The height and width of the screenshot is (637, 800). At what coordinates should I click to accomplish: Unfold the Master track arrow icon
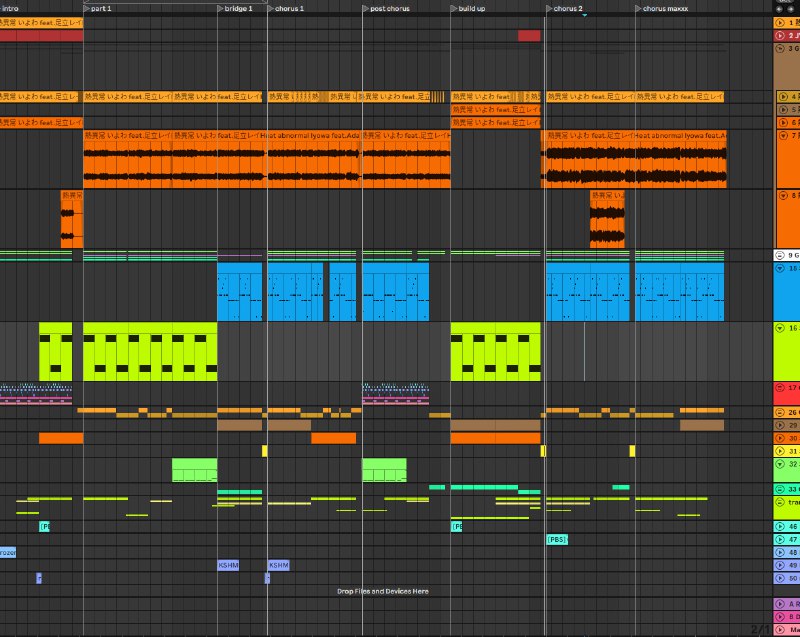point(780,630)
